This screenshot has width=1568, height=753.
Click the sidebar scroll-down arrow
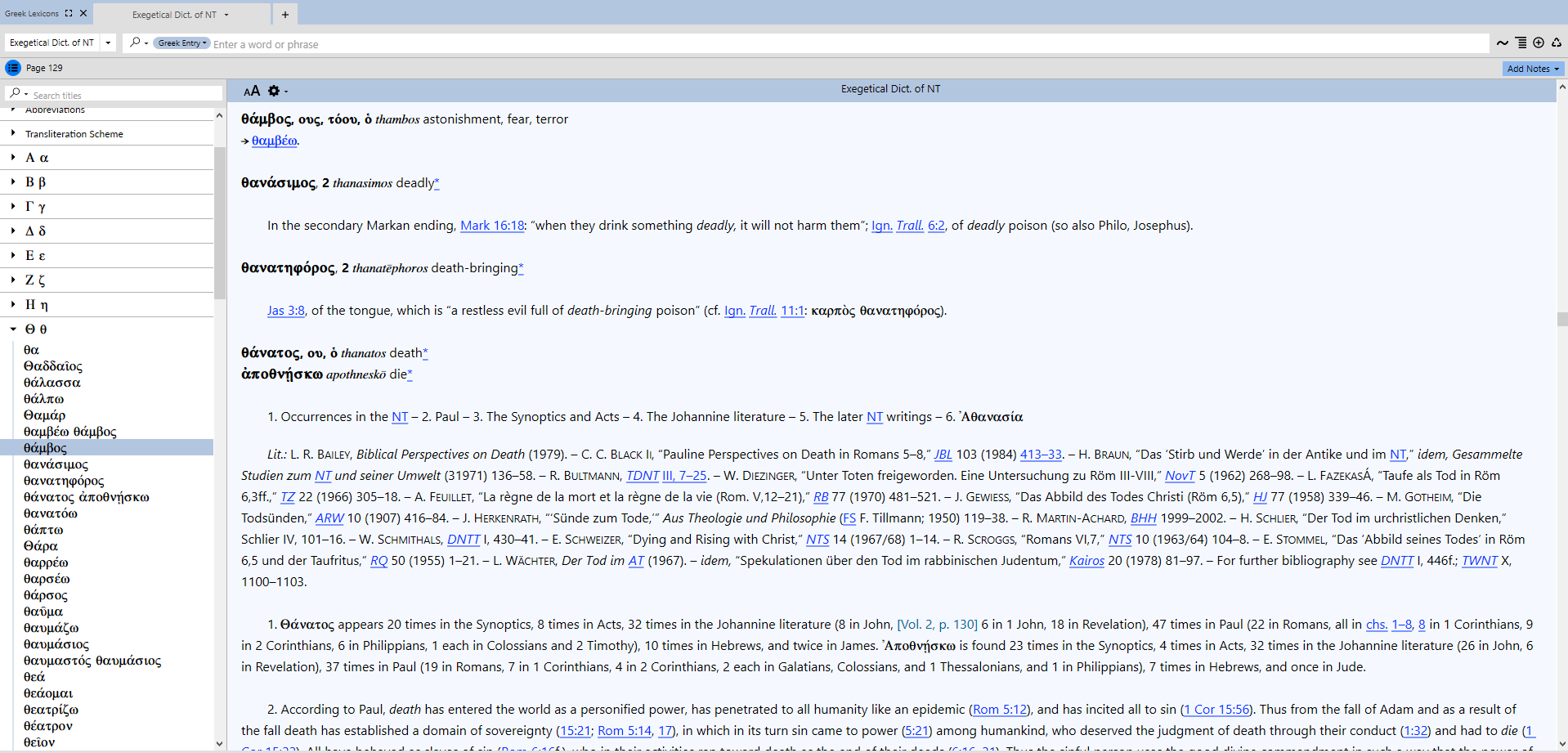point(219,744)
